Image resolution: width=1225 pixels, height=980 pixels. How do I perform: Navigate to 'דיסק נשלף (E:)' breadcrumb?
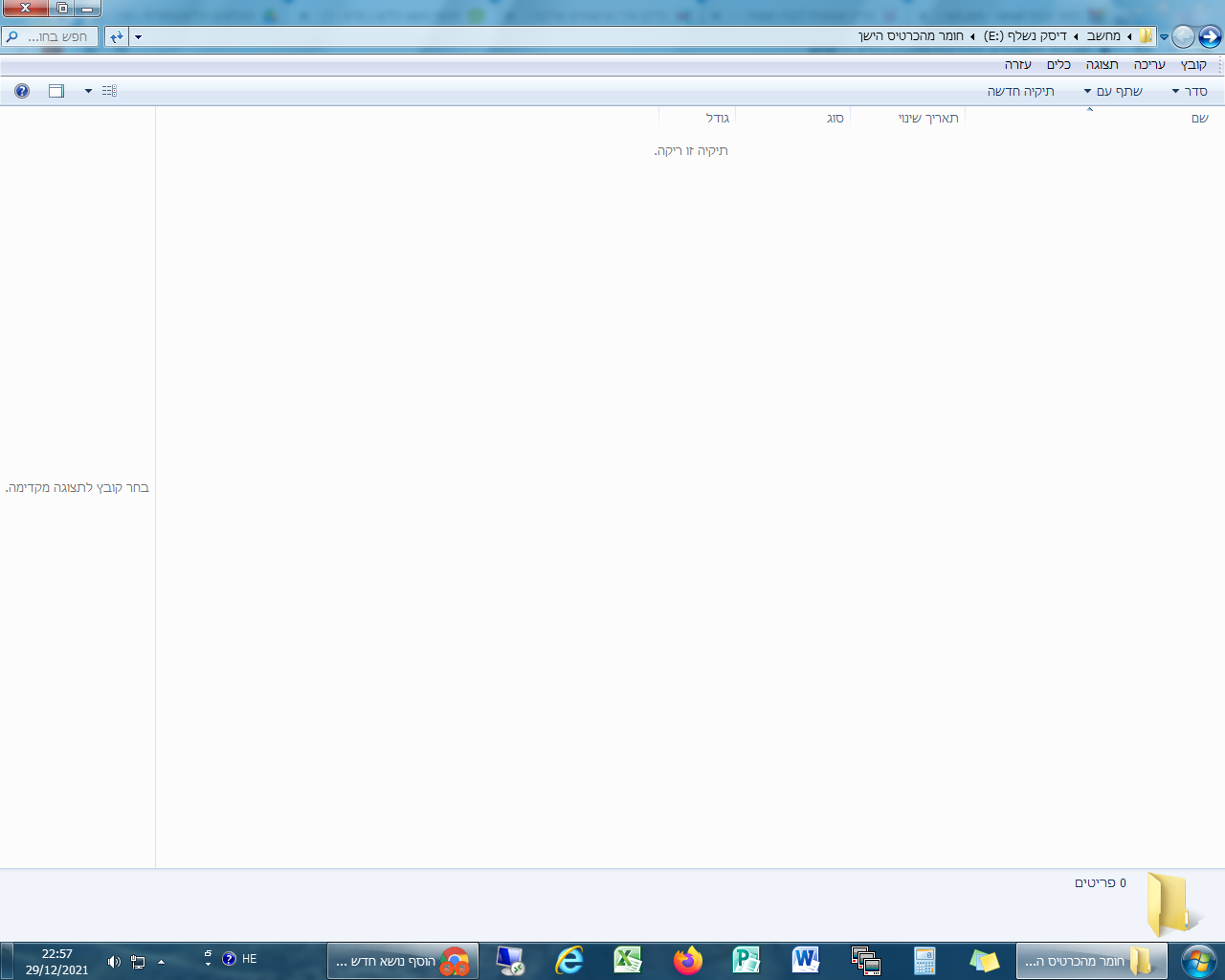pyautogui.click(x=1025, y=36)
